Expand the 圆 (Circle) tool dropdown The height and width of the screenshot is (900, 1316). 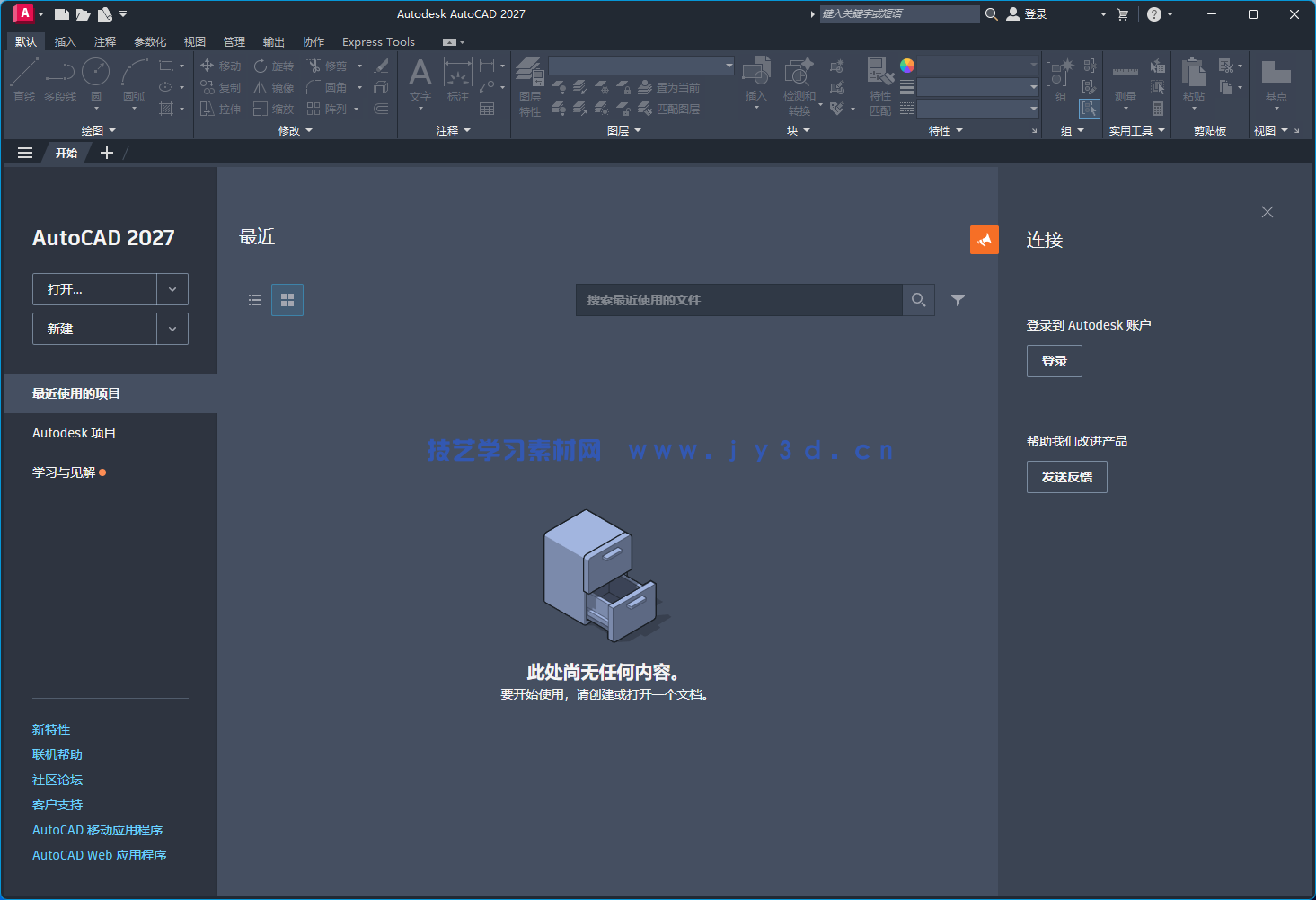tap(96, 107)
